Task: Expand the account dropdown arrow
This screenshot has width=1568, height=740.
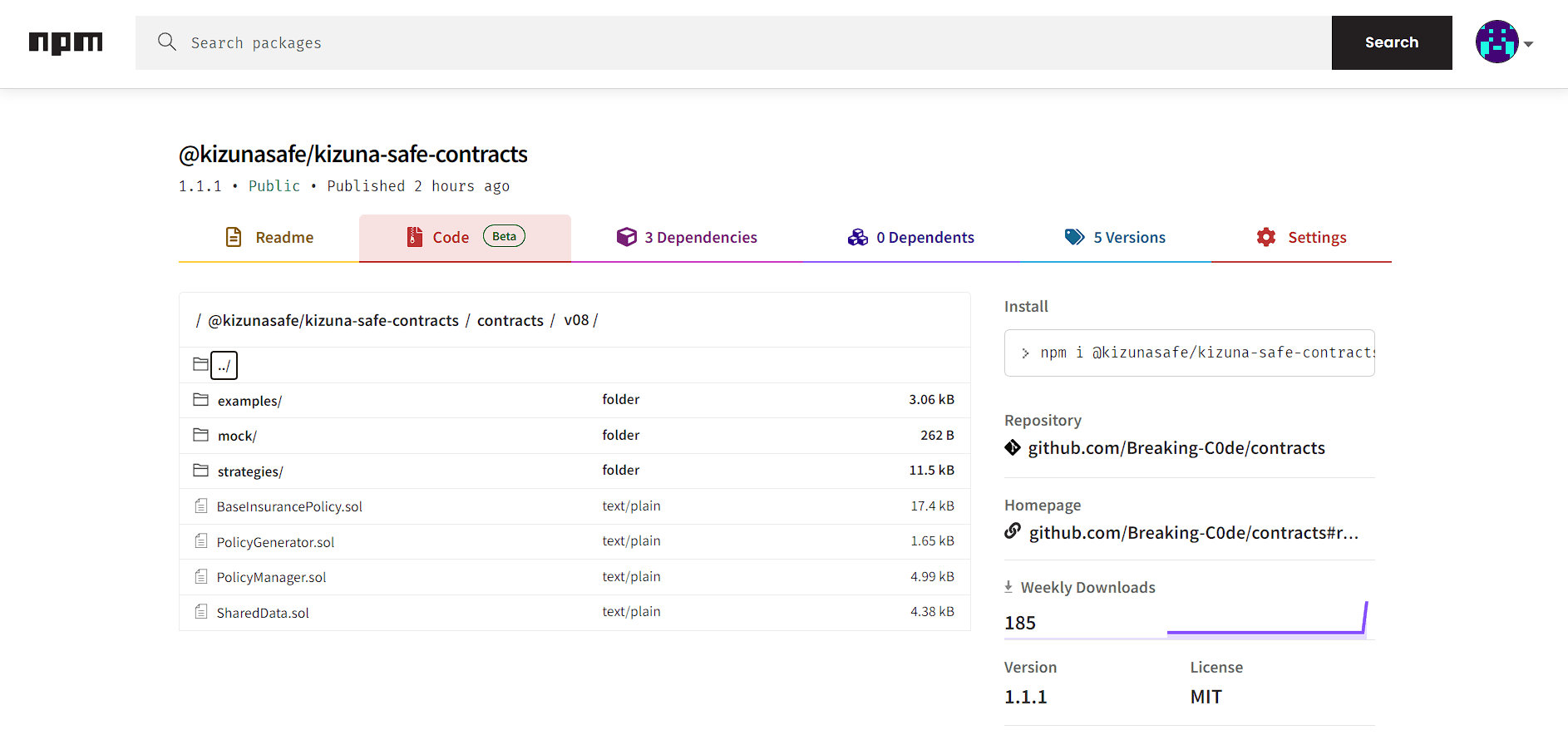Action: (1528, 44)
